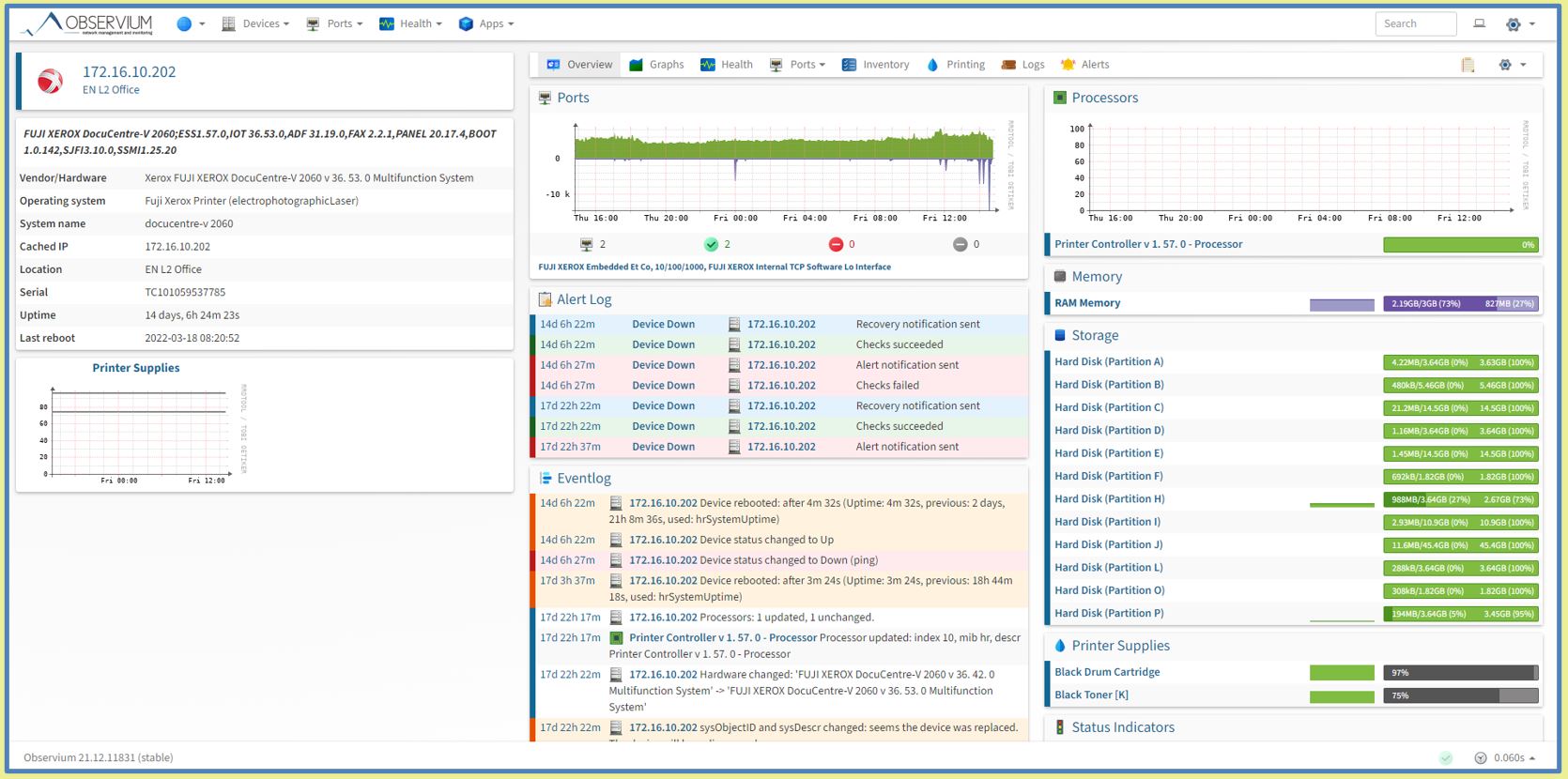Open the Hard Disk (Partition H) link
The height and width of the screenshot is (779, 1568).
coord(1109,499)
